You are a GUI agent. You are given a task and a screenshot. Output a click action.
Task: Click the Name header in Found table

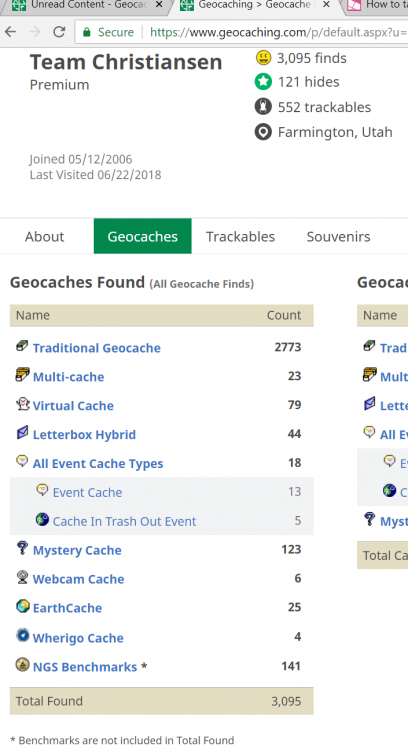click(x=33, y=315)
